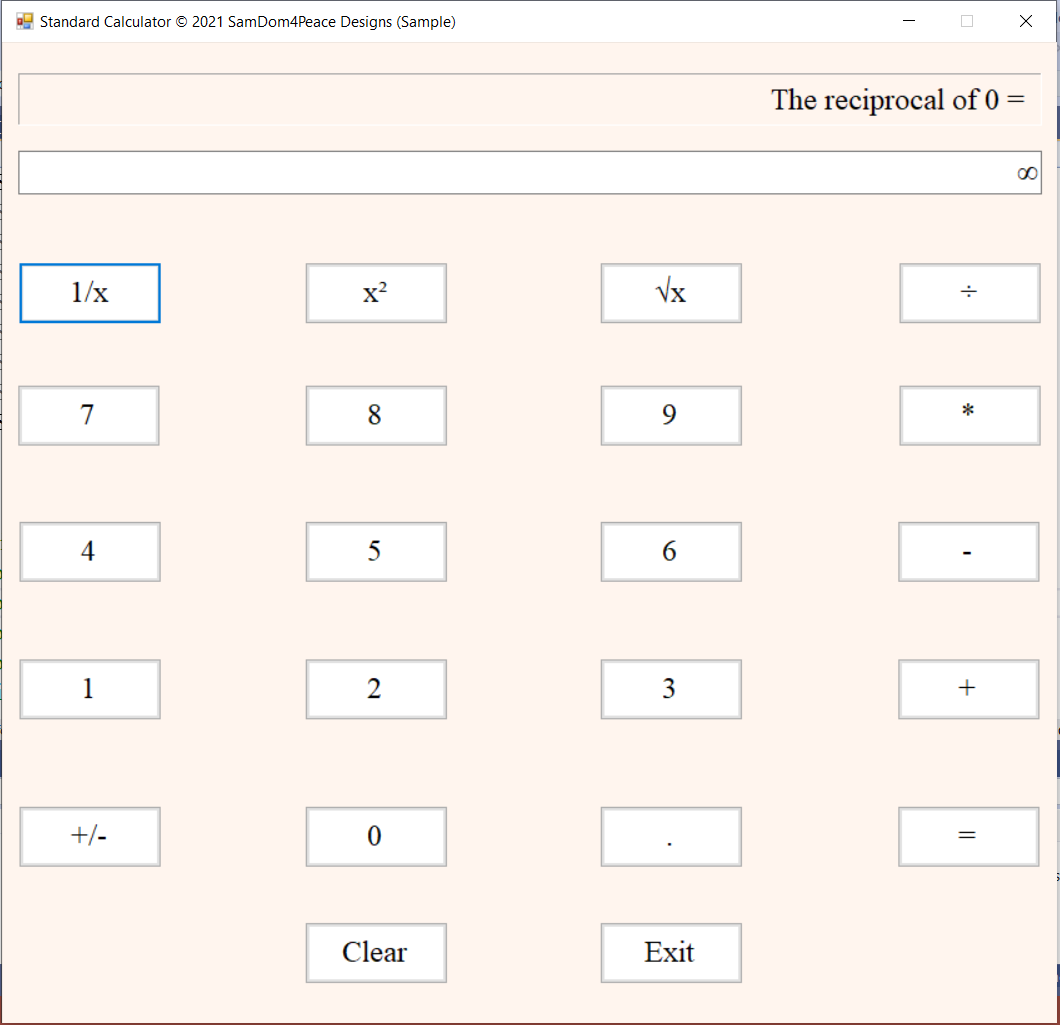Reset the calculator with Clear
Screen dimensions: 1060x1025
(x=375, y=953)
